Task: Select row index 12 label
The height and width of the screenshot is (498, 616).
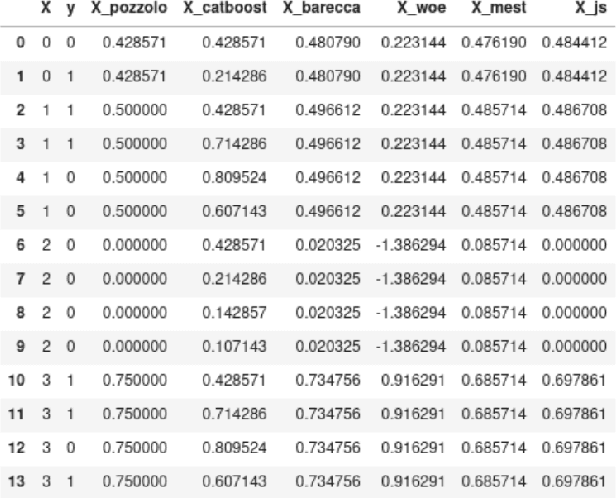Action: [x=16, y=447]
